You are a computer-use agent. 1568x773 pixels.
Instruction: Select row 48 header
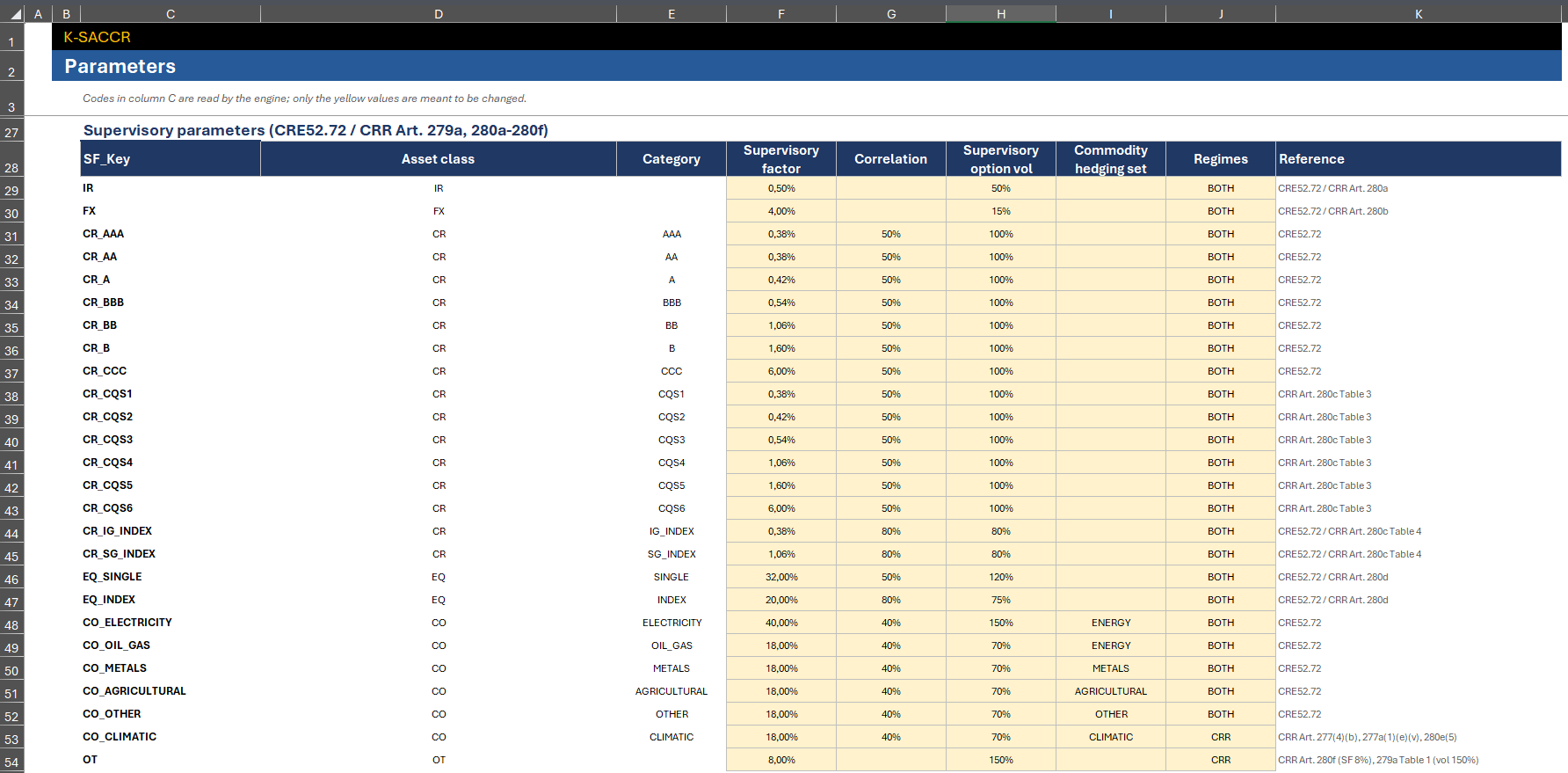12,624
